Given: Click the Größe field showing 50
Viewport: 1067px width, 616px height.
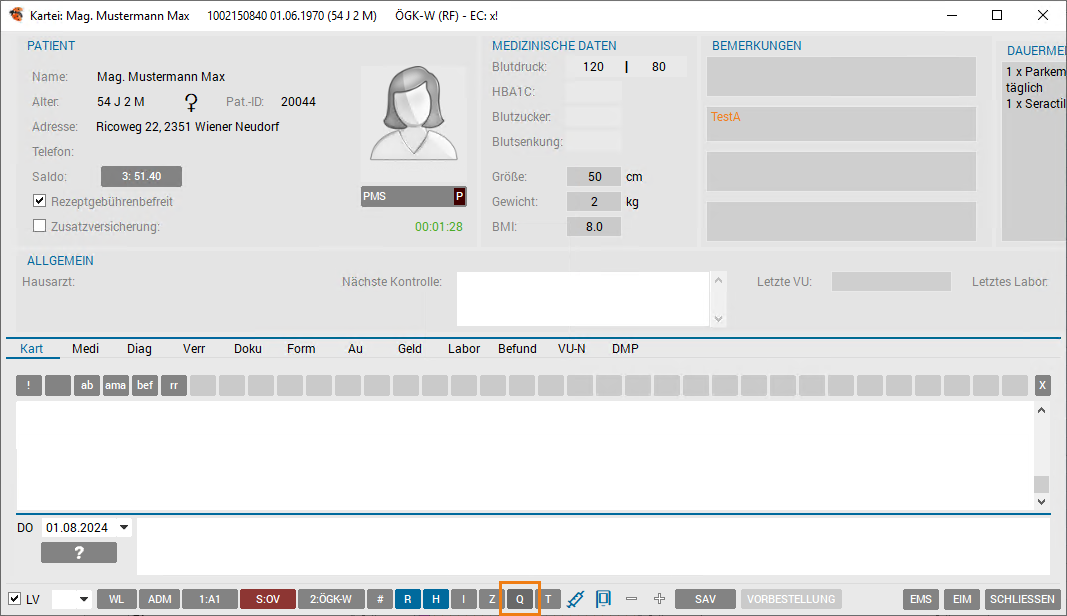Looking at the screenshot, I should [594, 177].
